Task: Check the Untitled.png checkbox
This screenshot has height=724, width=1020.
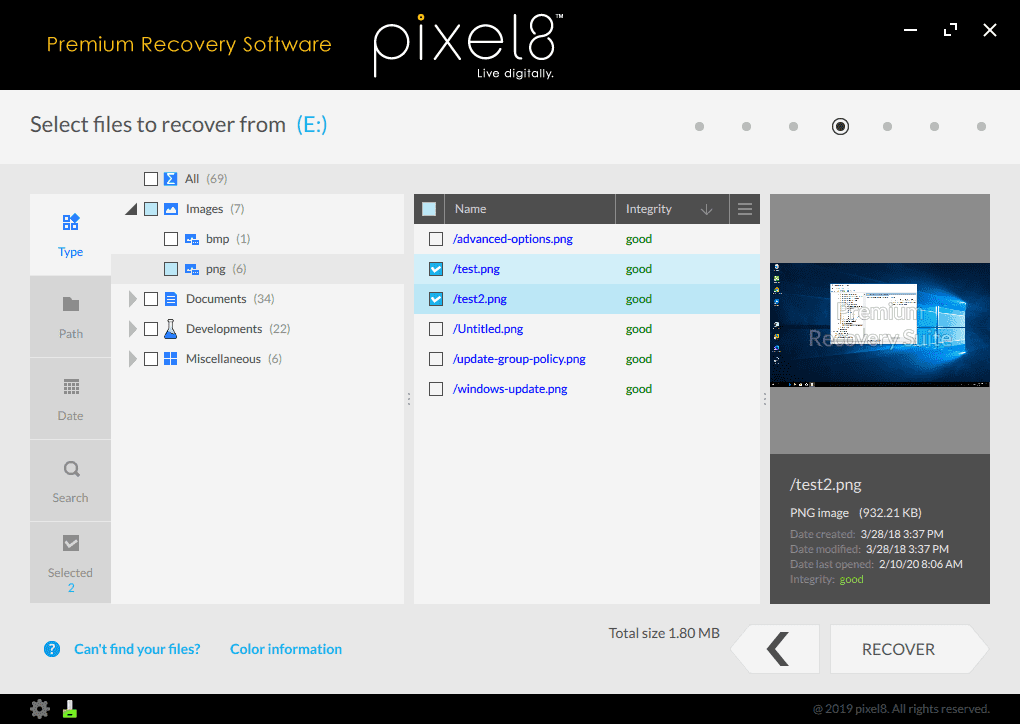Action: (x=436, y=328)
